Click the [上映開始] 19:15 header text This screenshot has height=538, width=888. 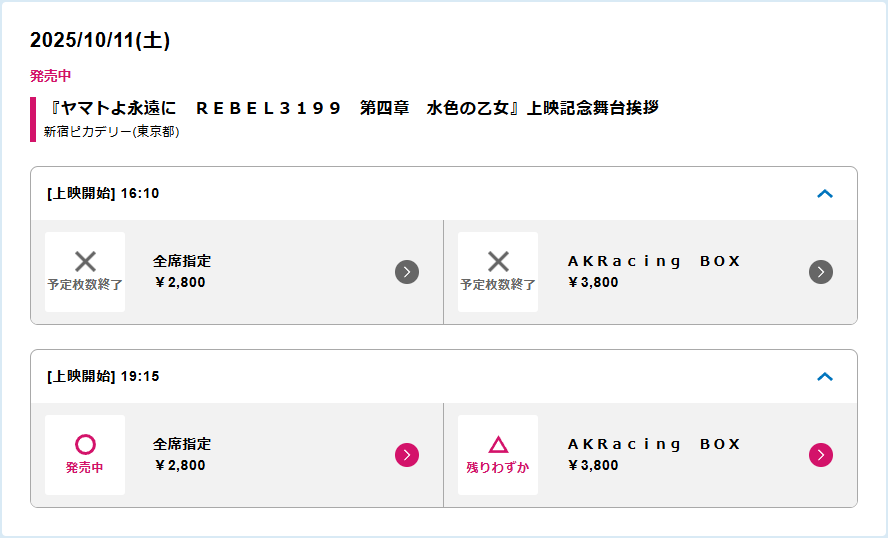pyautogui.click(x=103, y=377)
